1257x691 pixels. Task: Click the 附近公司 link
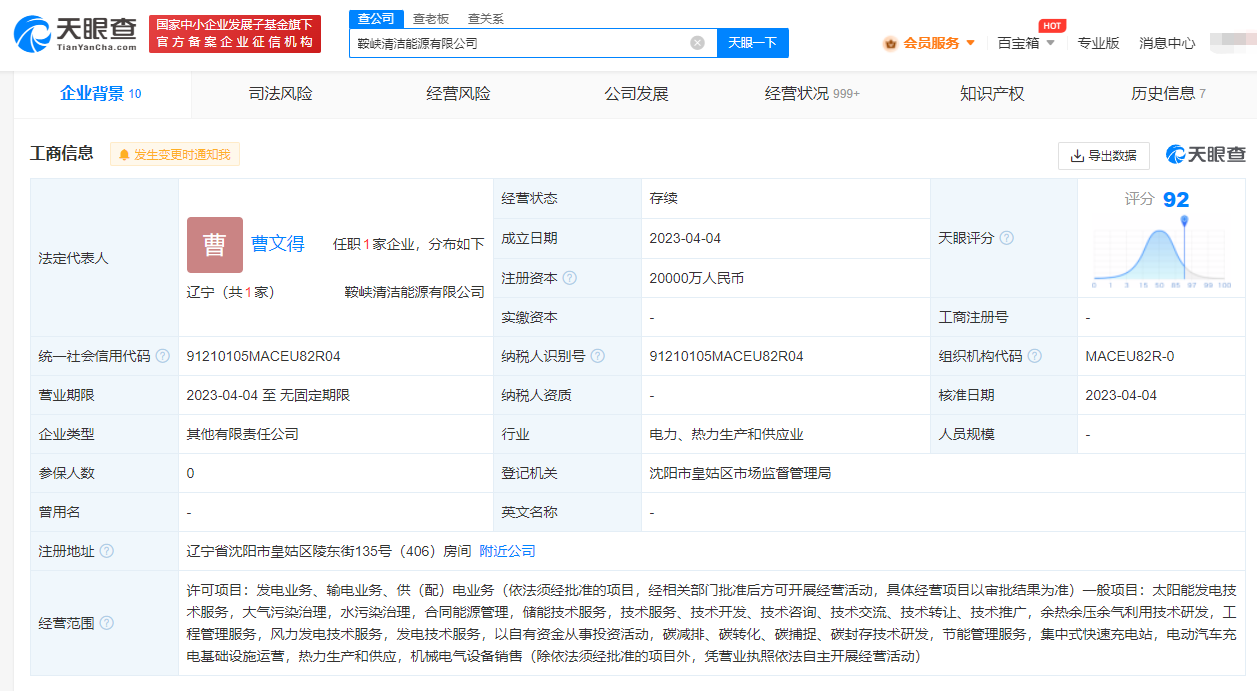pyautogui.click(x=507, y=551)
